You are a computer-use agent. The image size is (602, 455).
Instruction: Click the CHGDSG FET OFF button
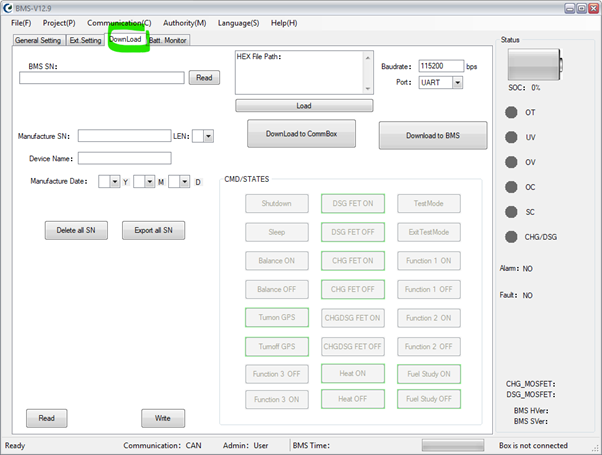(353, 346)
